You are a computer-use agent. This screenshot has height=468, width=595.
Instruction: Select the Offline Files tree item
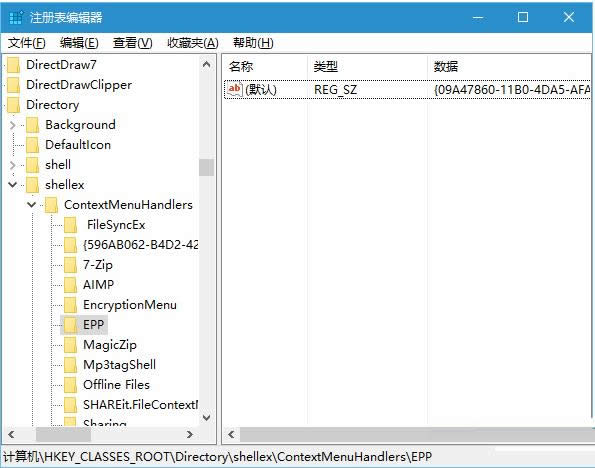point(116,385)
